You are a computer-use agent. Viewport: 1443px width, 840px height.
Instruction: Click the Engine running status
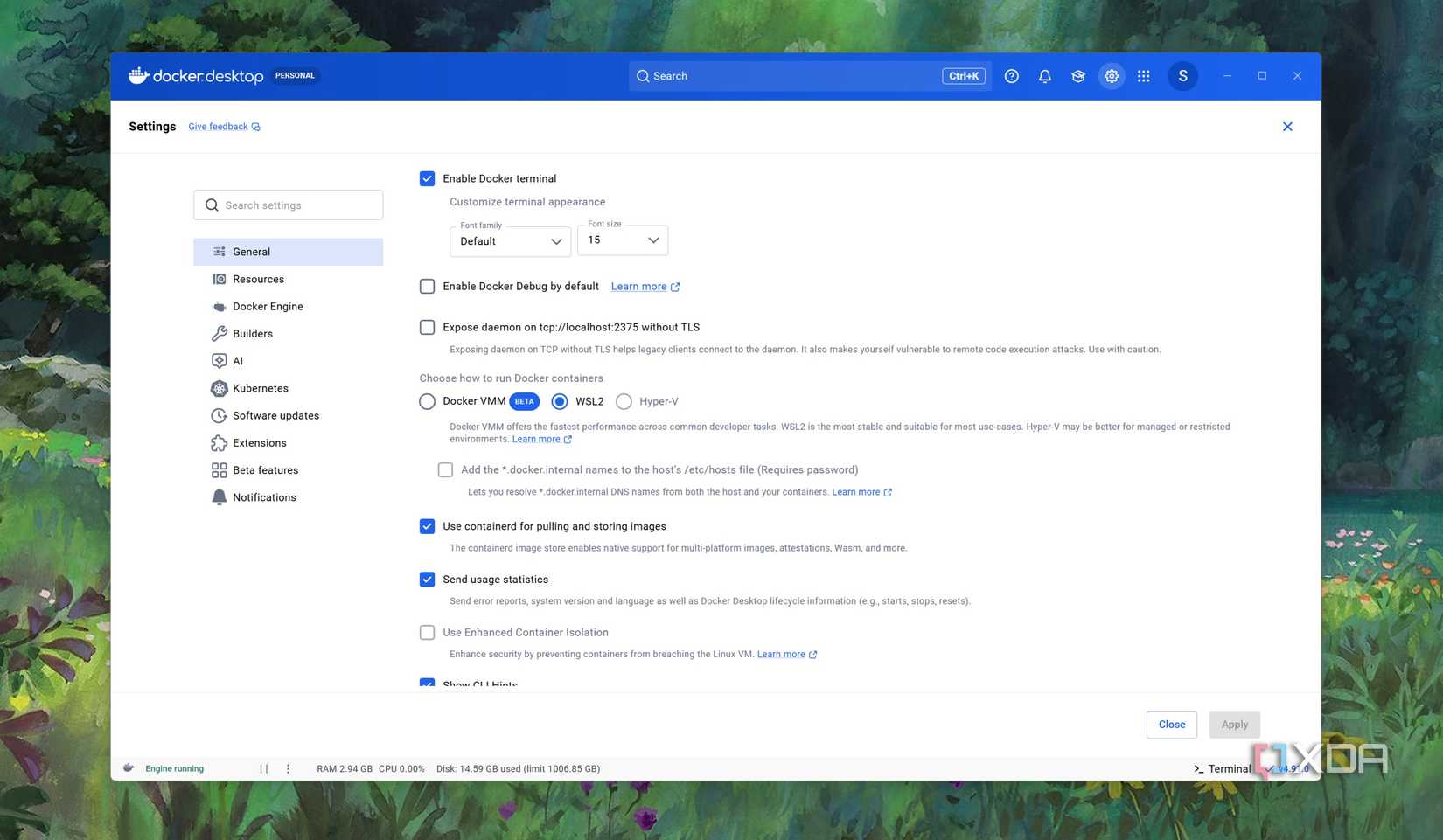[x=175, y=769]
